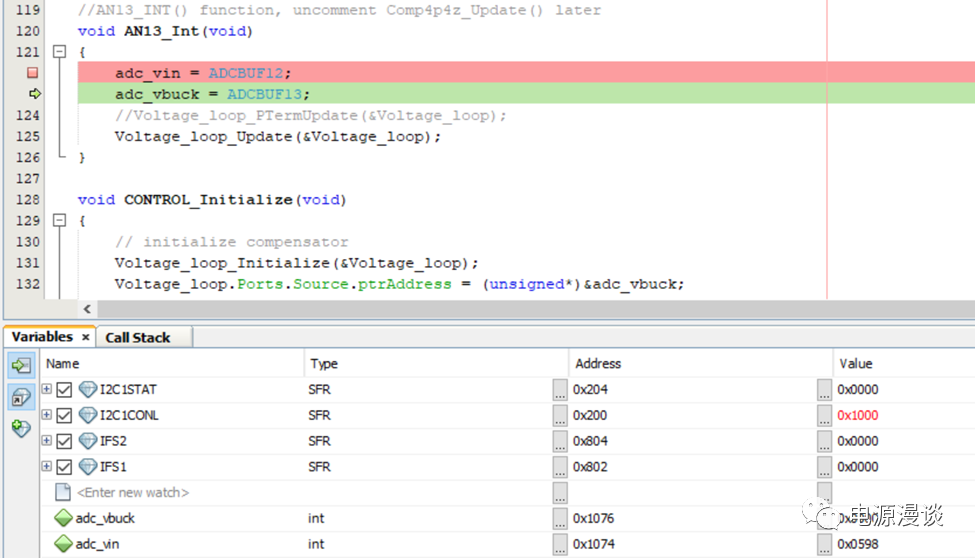The height and width of the screenshot is (558, 975).
Task: Click the create new watch diamond icon
Action: tap(21, 428)
